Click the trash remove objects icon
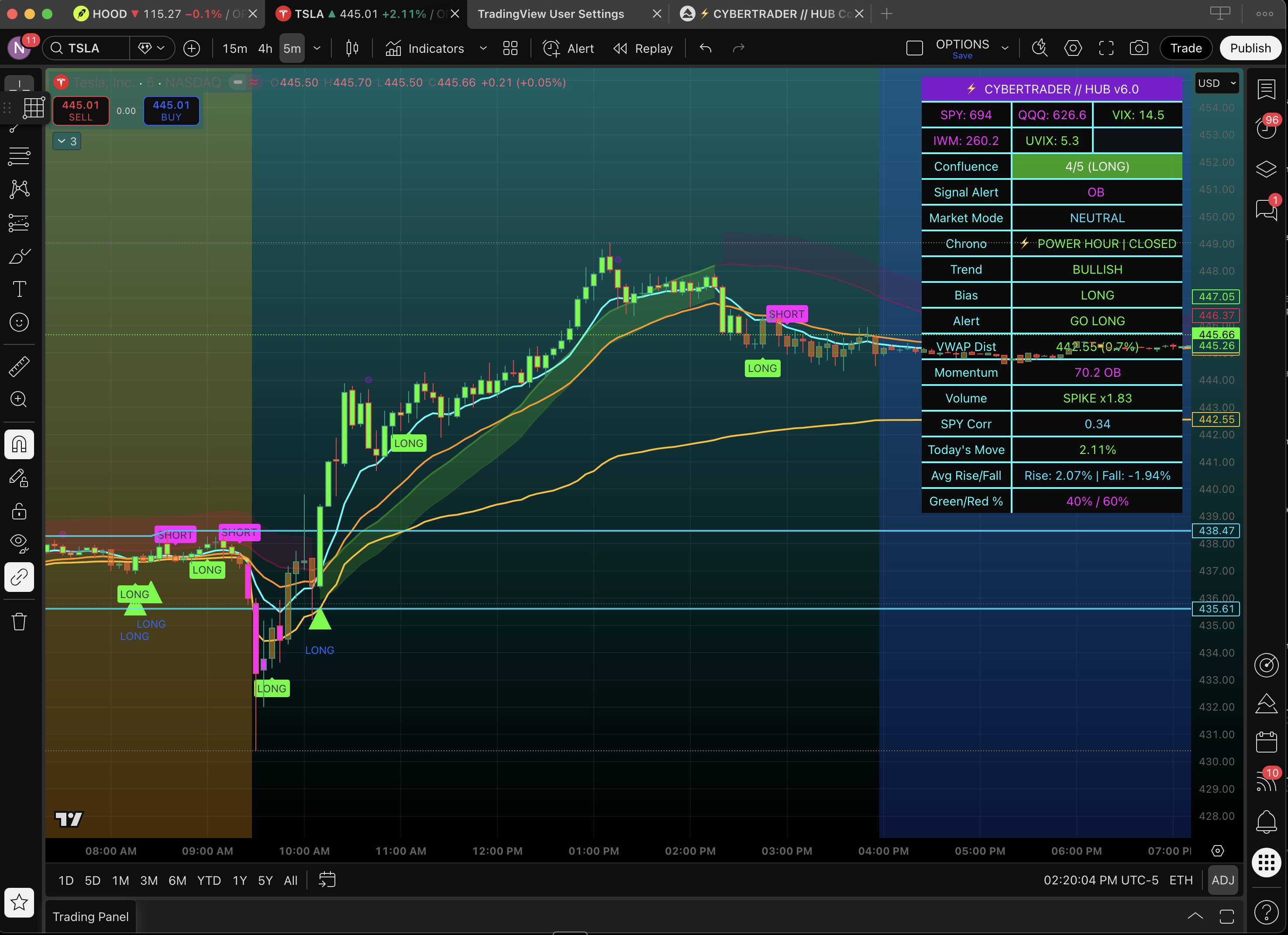 (x=19, y=622)
